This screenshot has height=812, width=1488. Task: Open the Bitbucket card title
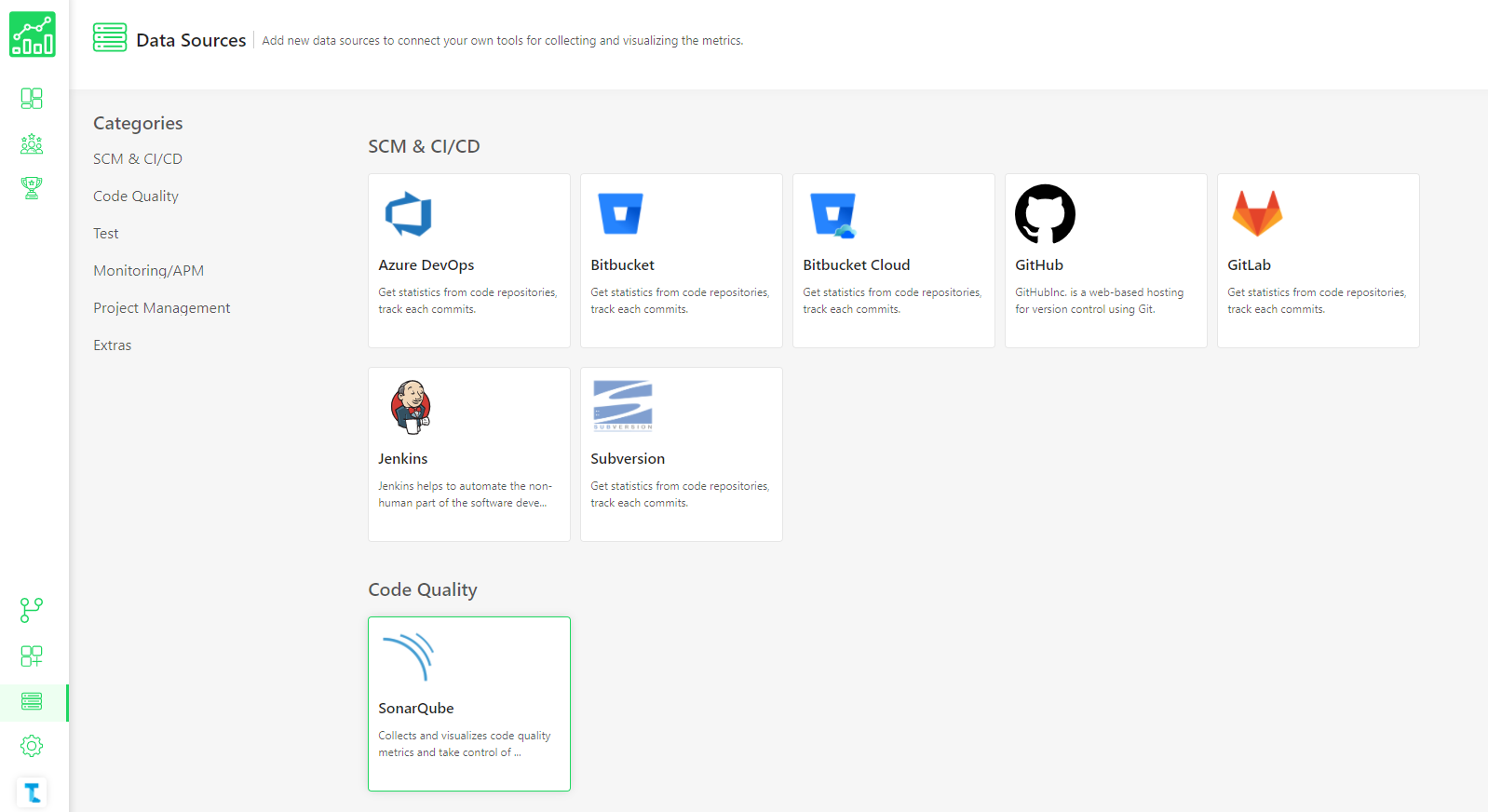click(623, 265)
